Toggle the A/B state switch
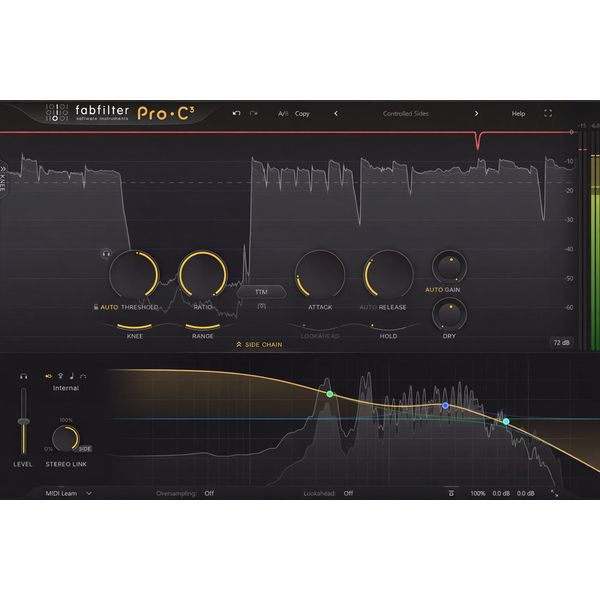 click(x=283, y=114)
